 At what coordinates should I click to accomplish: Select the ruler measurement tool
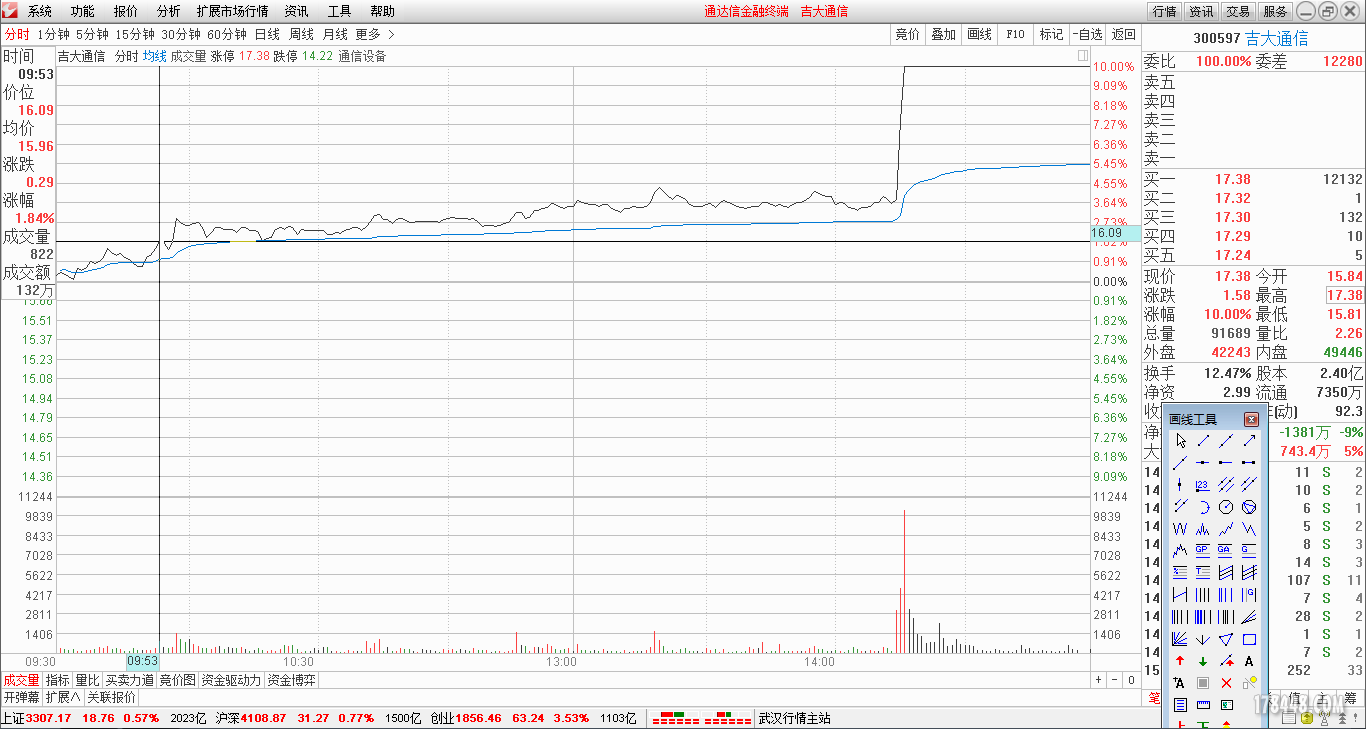tap(1203, 705)
